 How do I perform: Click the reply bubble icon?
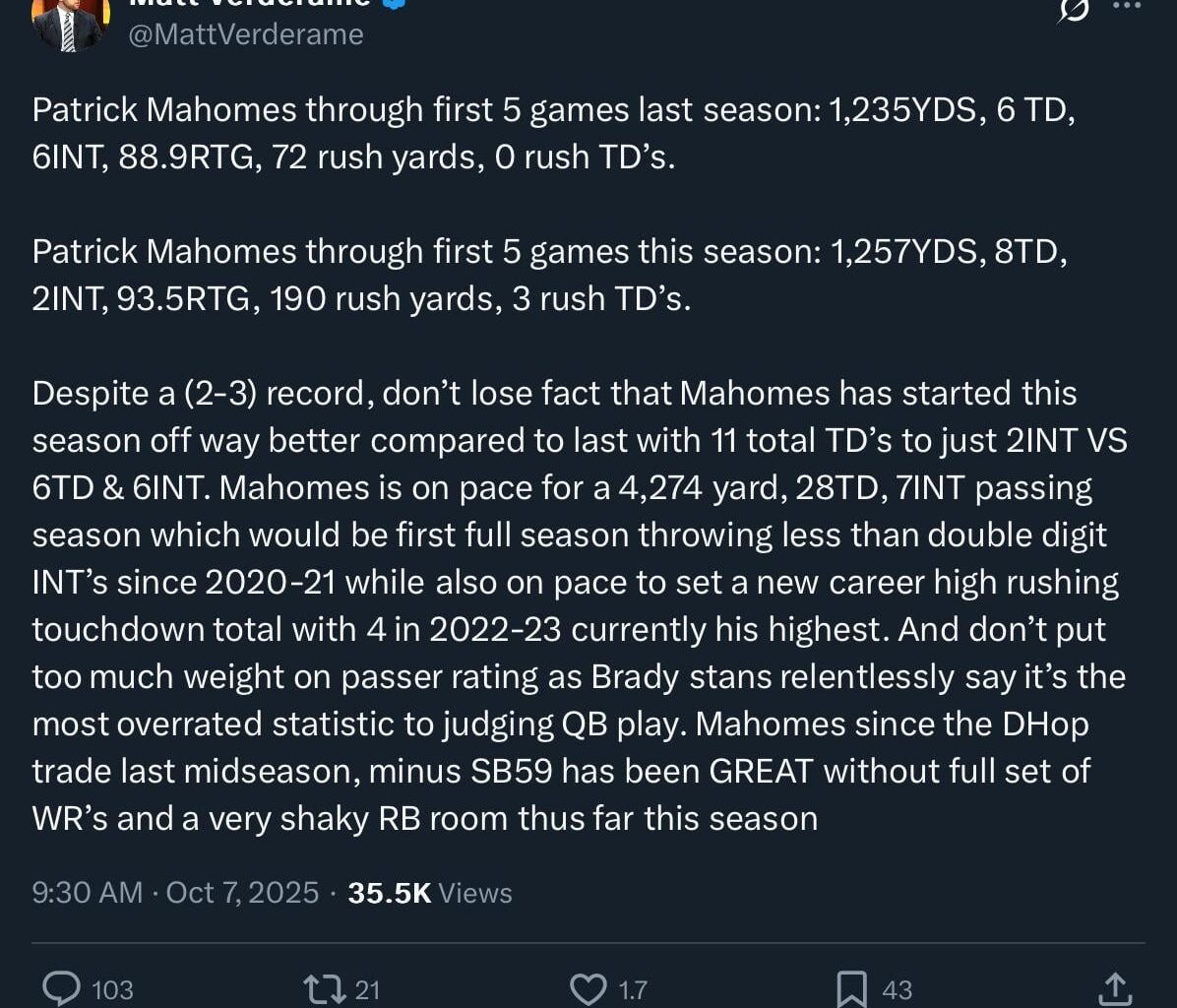pyautogui.click(x=61, y=985)
